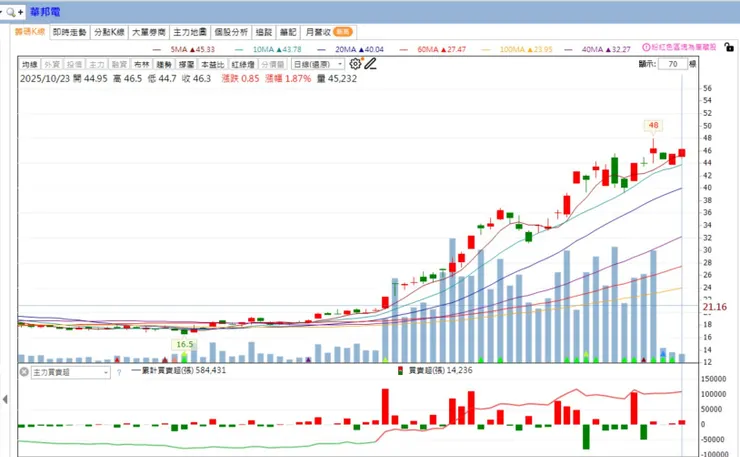Switch to the 即時走勢 tab

[x=69, y=32]
